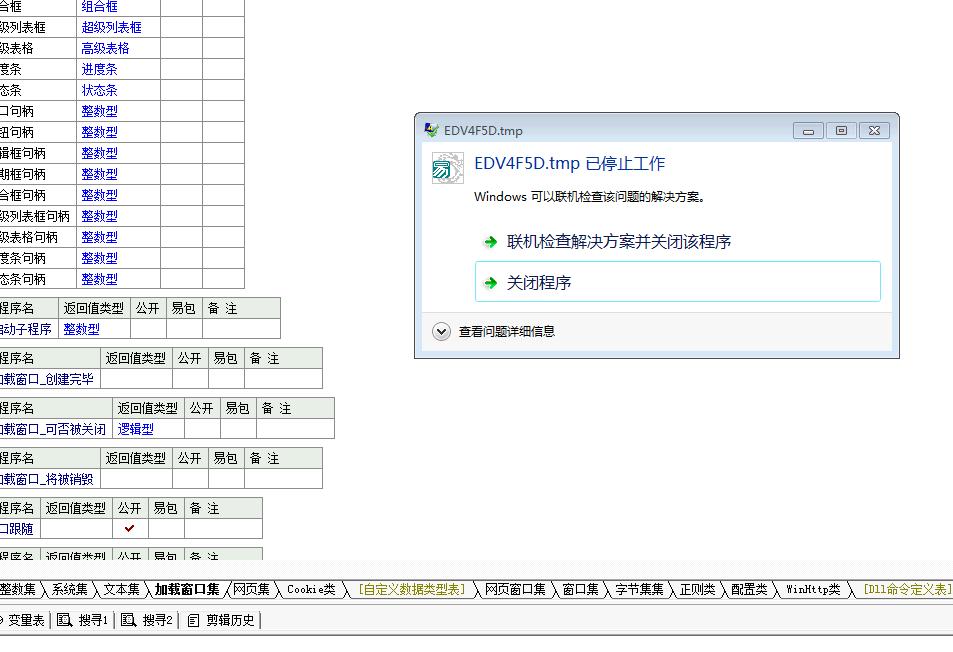Toggle the 公开 checkmark in 口跟随 row
The height and width of the screenshot is (652, 953).
pos(130,529)
